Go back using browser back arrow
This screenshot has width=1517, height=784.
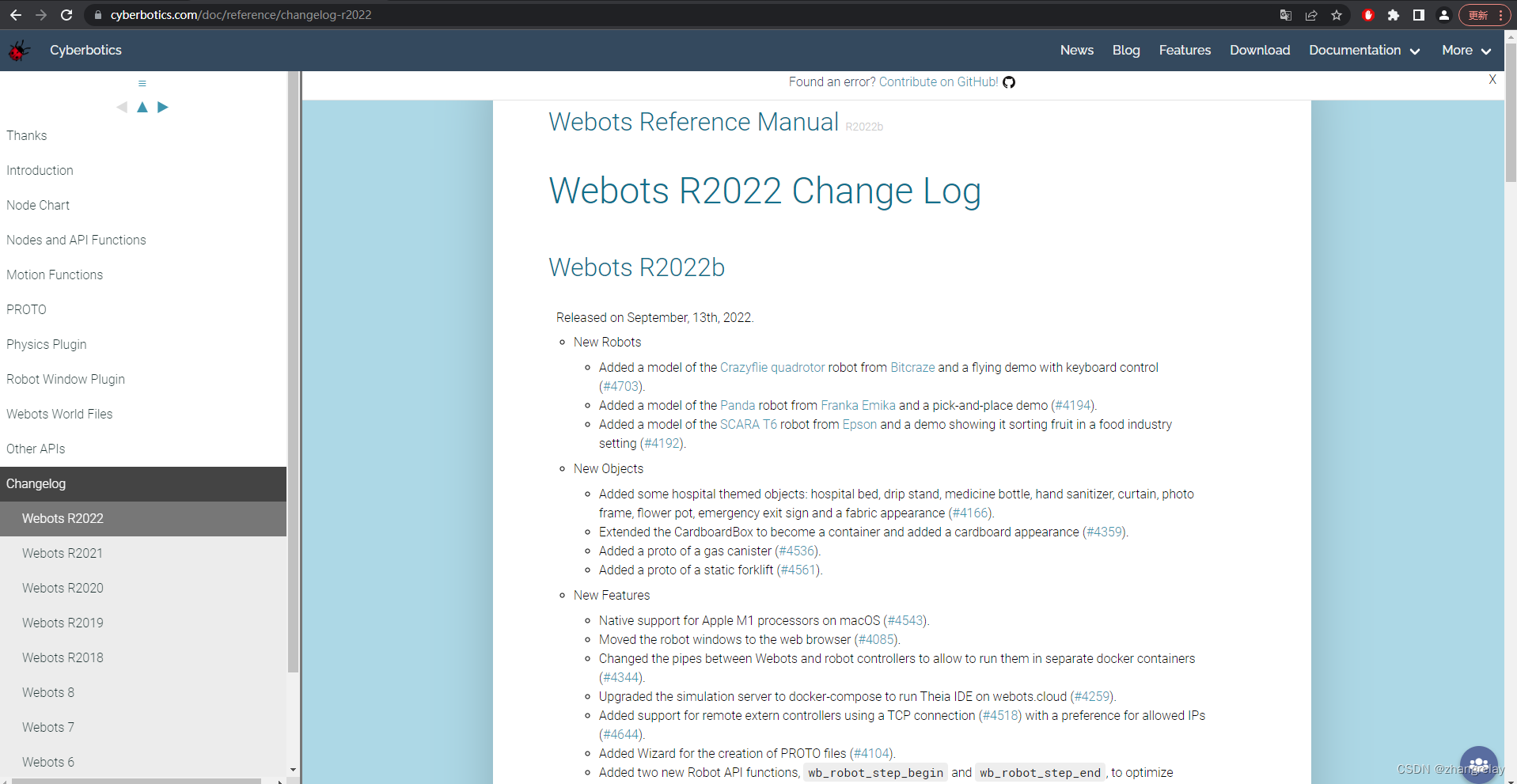16,15
